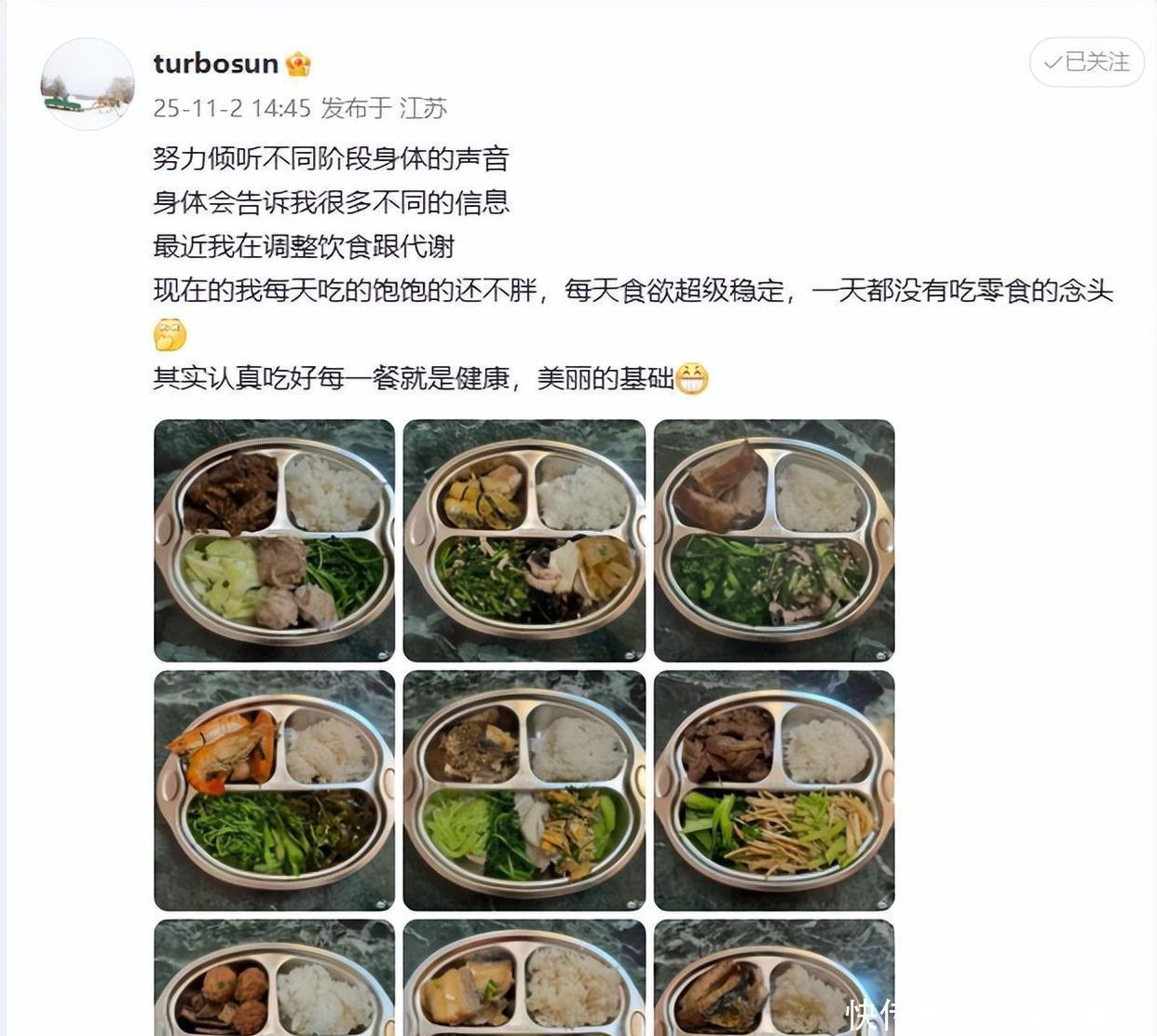Click the crown badge beside turbosun
The height and width of the screenshot is (1036, 1157).
tap(298, 64)
